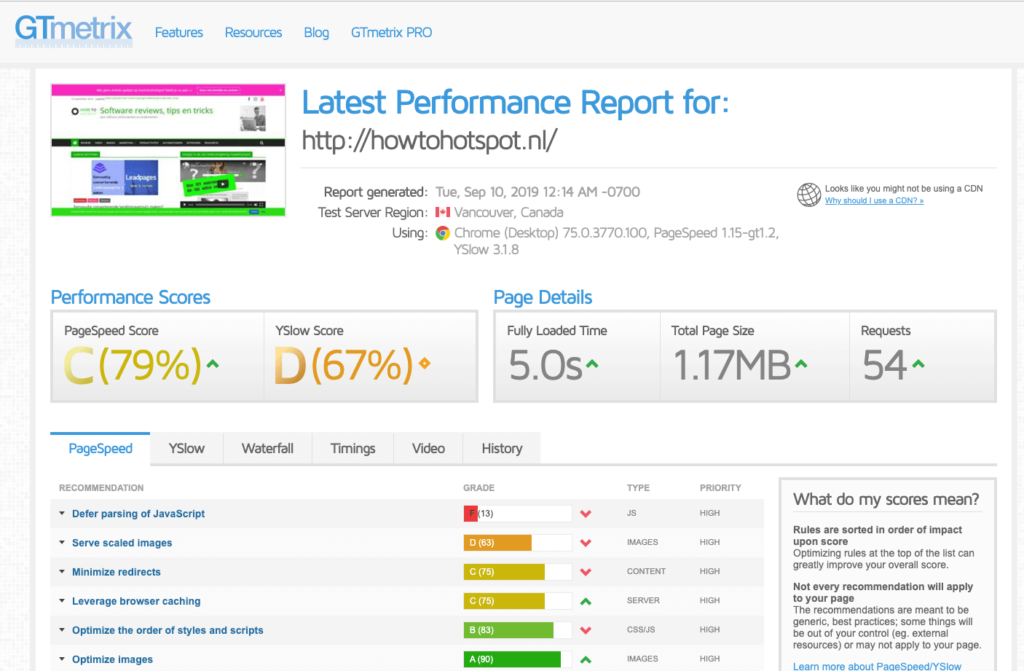Click red down arrow on Defer parsing row
Screen dimensions: 1024x671
point(586,514)
